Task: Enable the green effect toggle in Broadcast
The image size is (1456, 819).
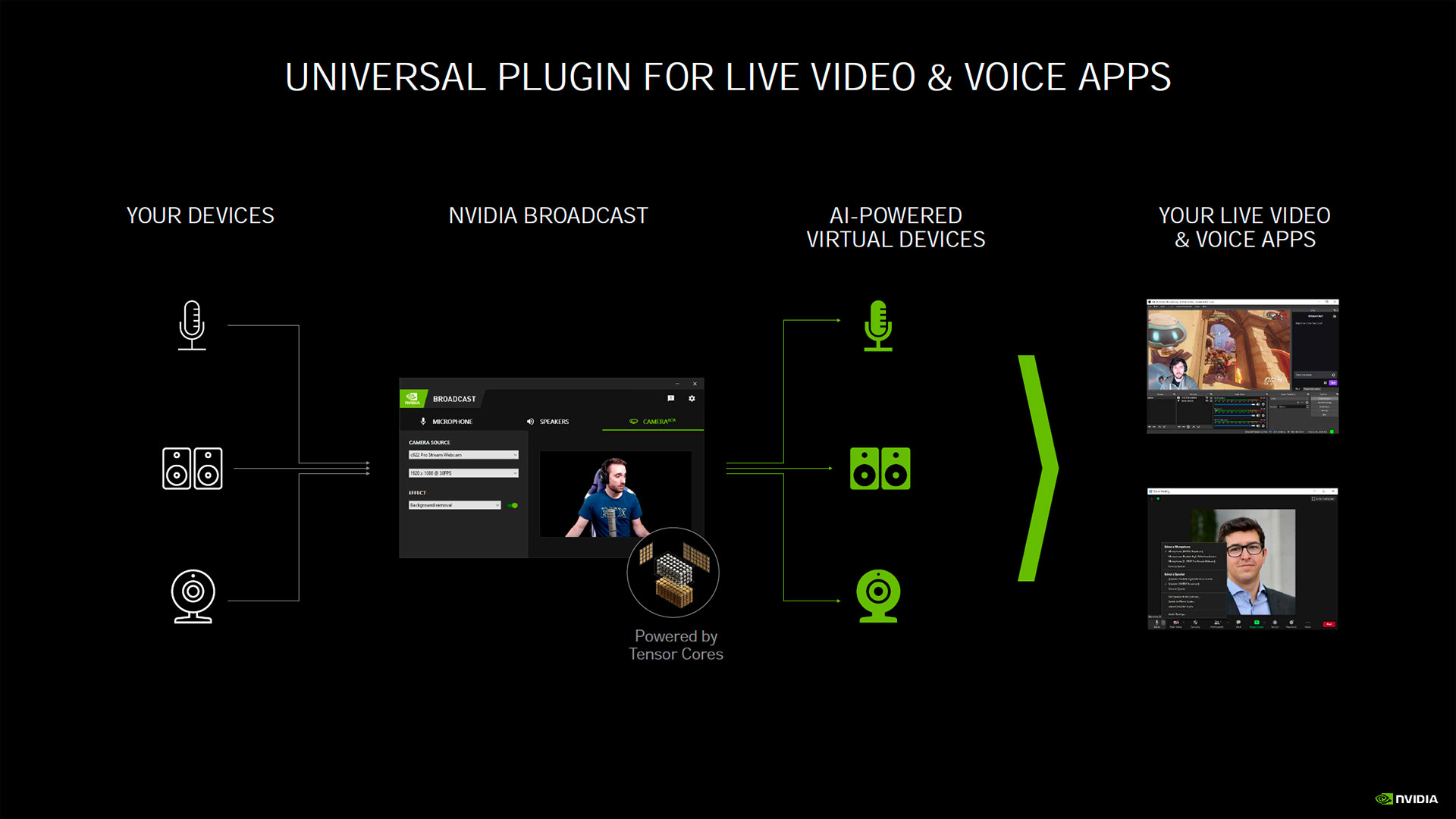Action: point(513,504)
